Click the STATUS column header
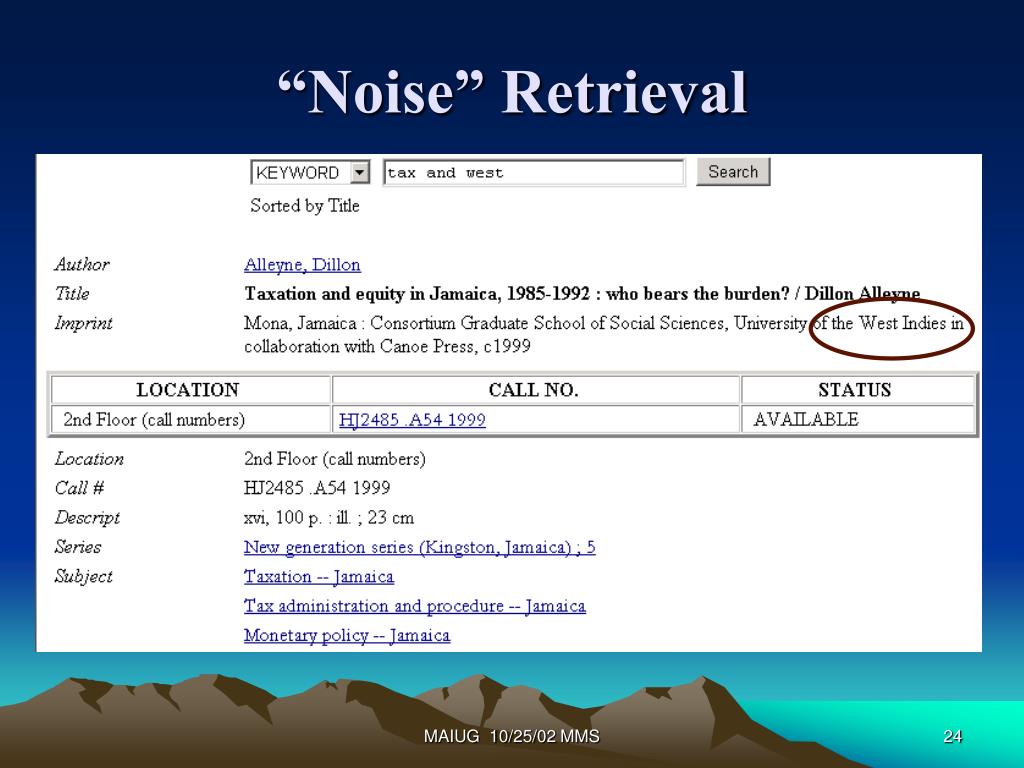1024x768 pixels. [x=858, y=390]
